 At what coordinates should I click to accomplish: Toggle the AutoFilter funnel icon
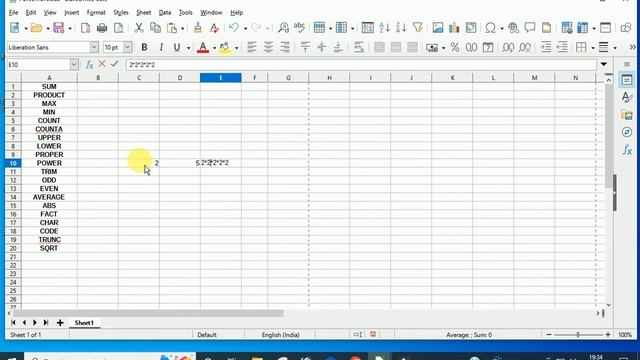click(418, 28)
